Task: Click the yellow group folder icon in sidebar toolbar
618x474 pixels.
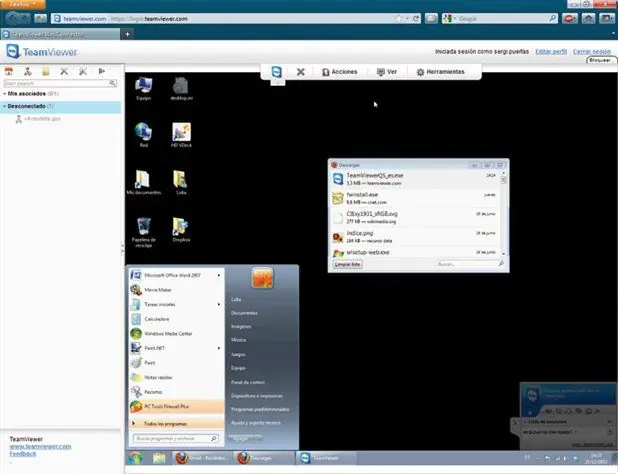Action: coord(46,71)
